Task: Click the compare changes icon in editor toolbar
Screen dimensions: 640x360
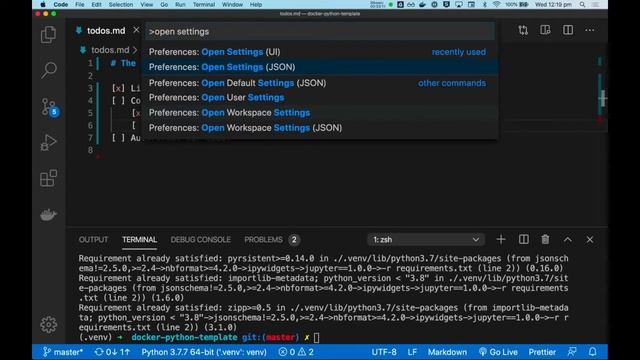Action: [523, 30]
